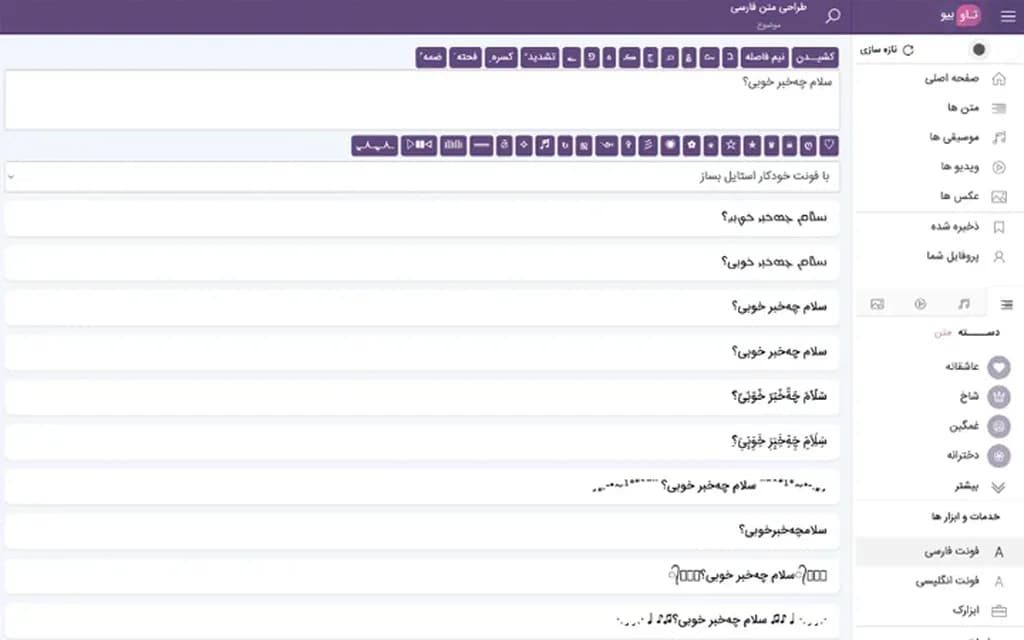Click the music note decoration icon
Screen dimensions: 1024x640
[x=545, y=146]
